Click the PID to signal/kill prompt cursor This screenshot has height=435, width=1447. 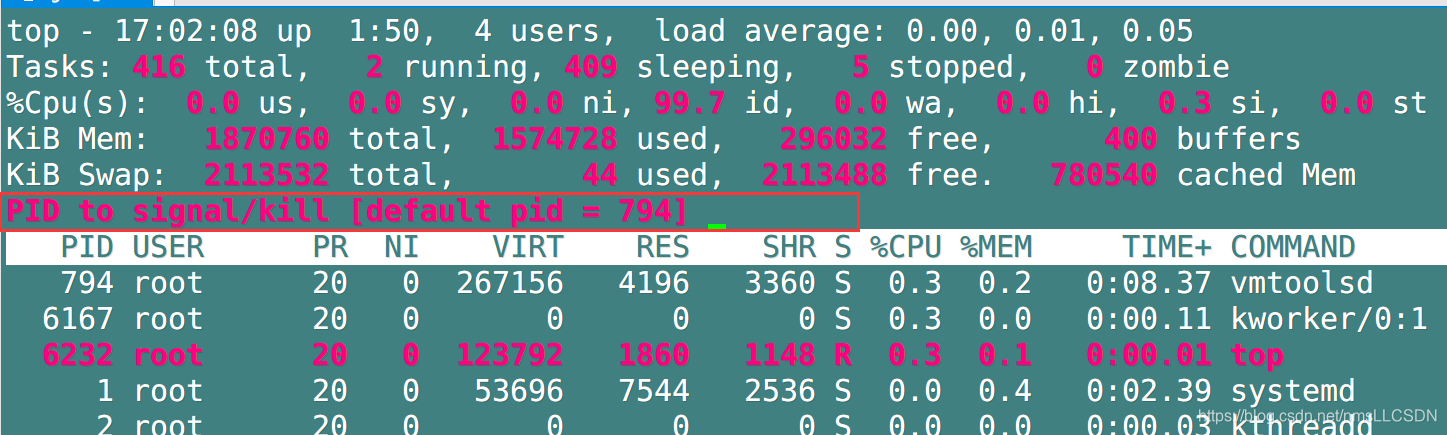pyautogui.click(x=716, y=226)
